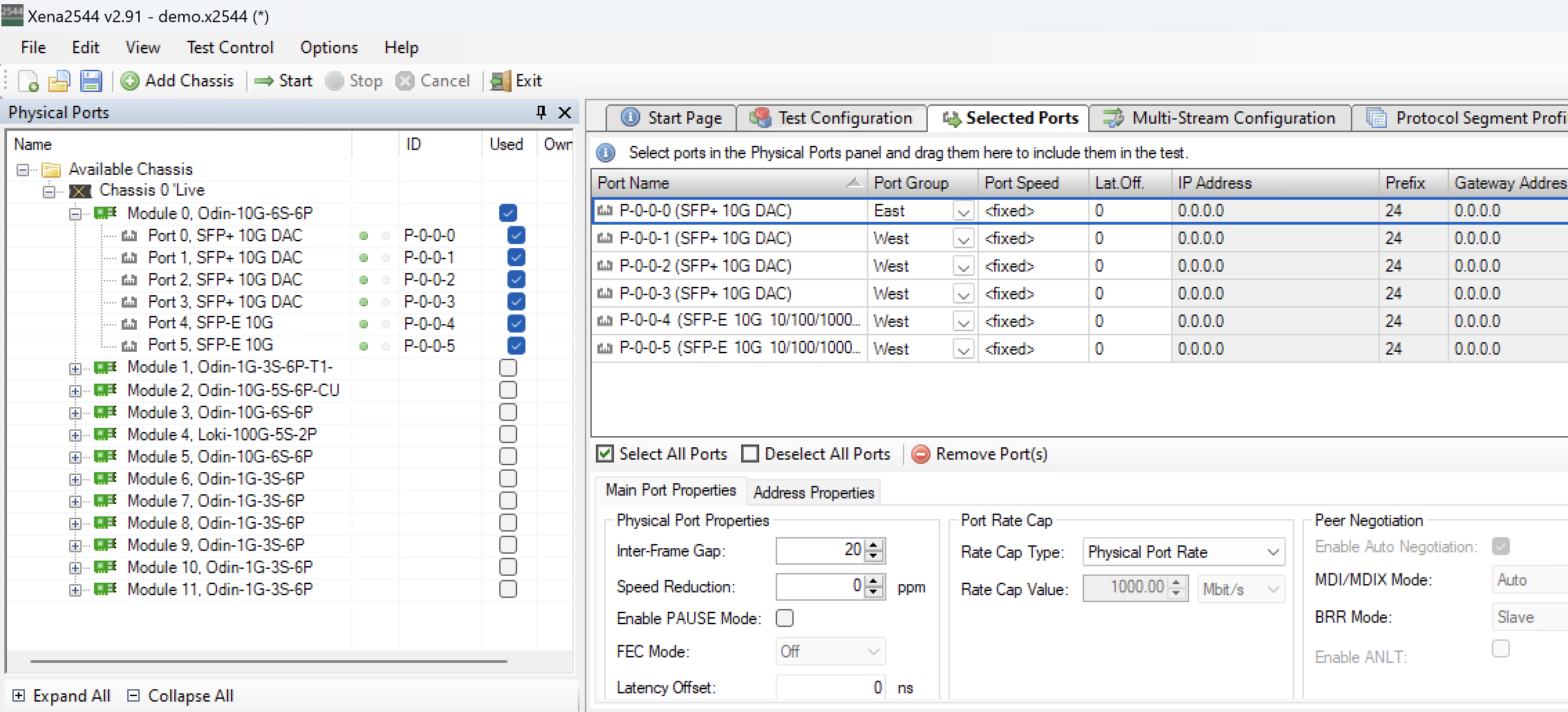Uncheck the Used box for Port 0

(516, 235)
